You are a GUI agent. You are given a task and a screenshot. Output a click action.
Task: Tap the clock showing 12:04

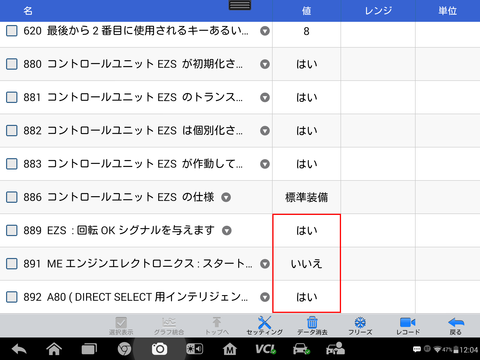pos(469,350)
